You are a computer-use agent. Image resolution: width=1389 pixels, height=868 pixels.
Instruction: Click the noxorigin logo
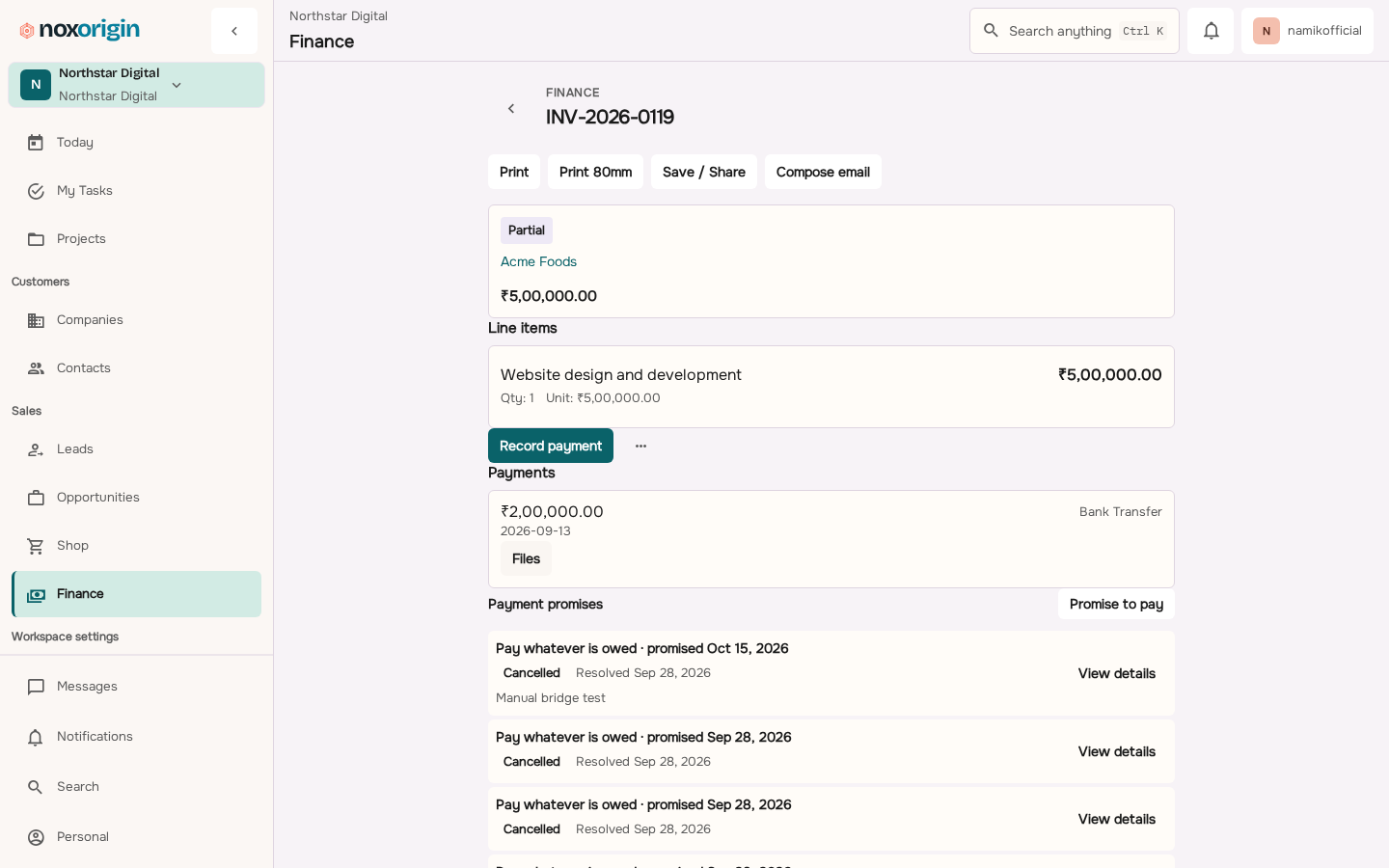tap(80, 31)
